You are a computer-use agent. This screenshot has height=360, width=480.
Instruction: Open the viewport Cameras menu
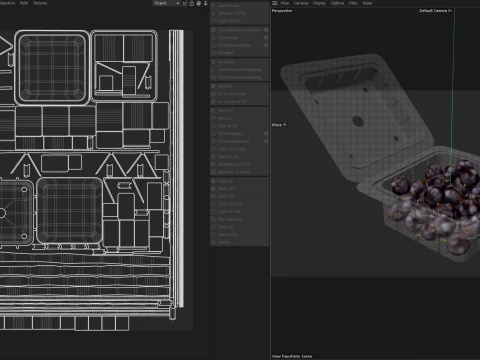click(x=301, y=3)
